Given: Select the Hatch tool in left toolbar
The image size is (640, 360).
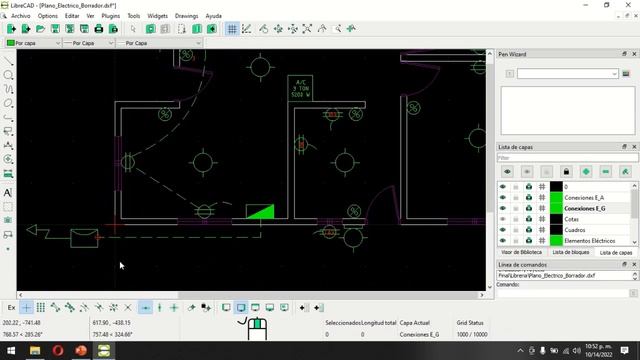Looking at the screenshot, I should [8, 207].
